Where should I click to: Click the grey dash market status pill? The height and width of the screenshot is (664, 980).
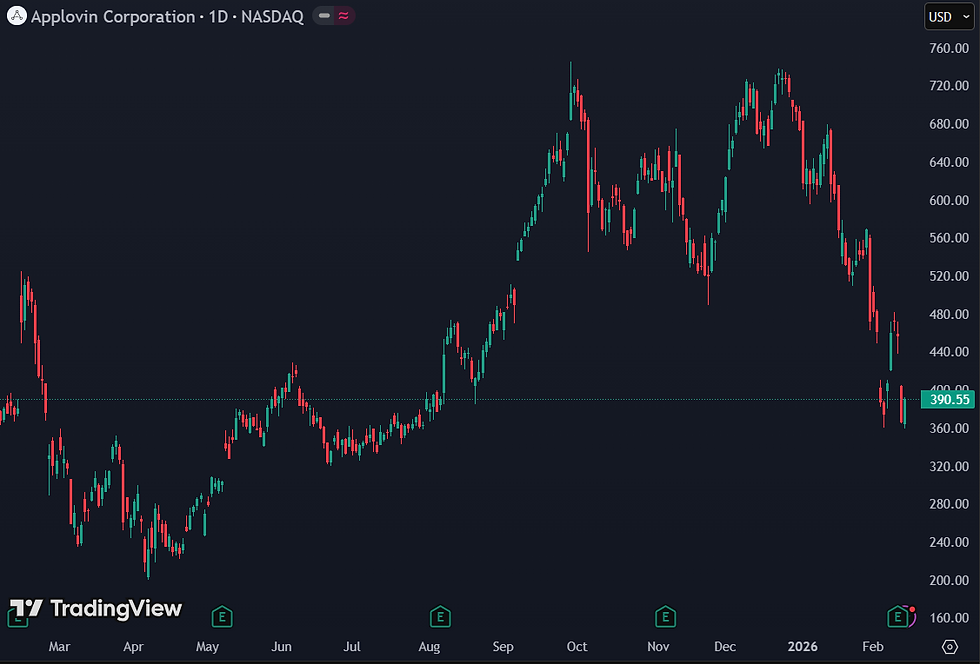[324, 16]
